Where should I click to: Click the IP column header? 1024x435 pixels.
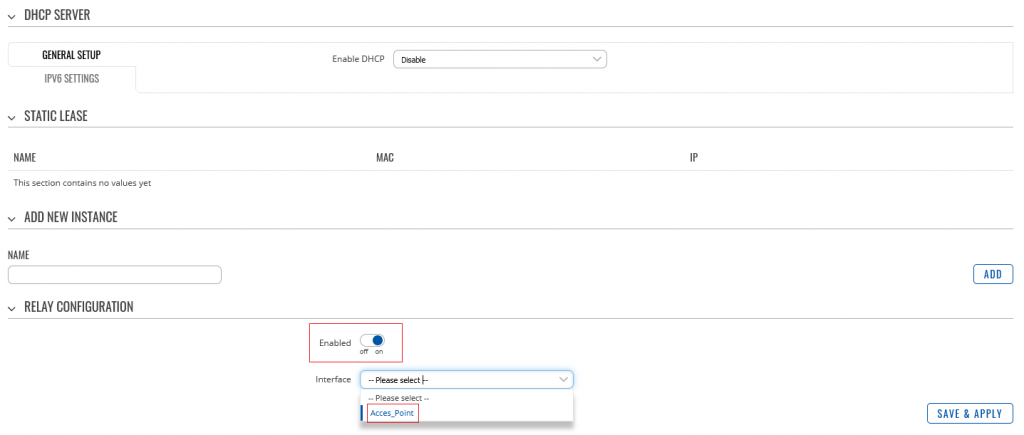coord(693,158)
